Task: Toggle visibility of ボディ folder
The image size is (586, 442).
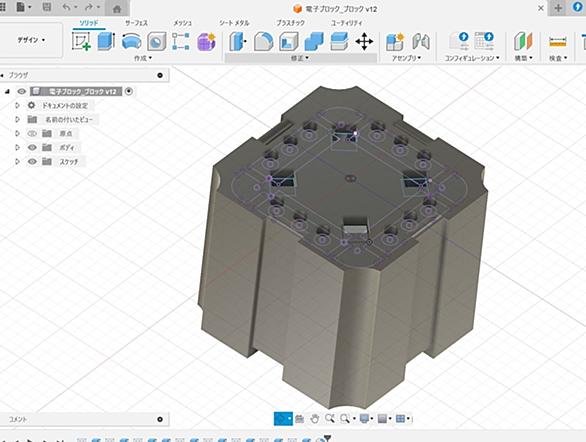Action: coord(32,148)
